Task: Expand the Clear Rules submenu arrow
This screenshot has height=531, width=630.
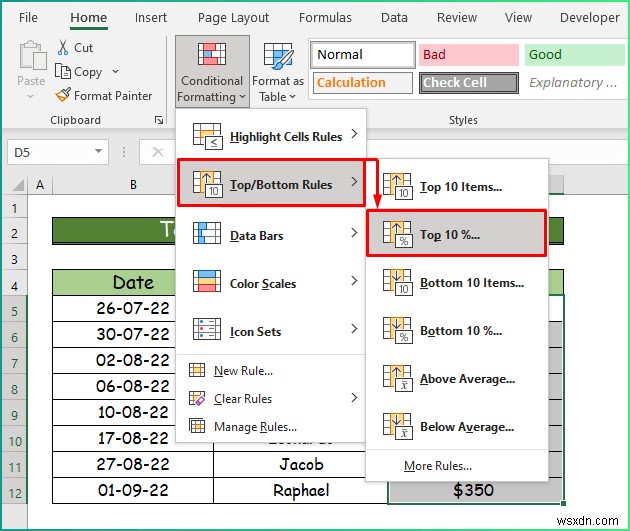Action: pyautogui.click(x=354, y=398)
